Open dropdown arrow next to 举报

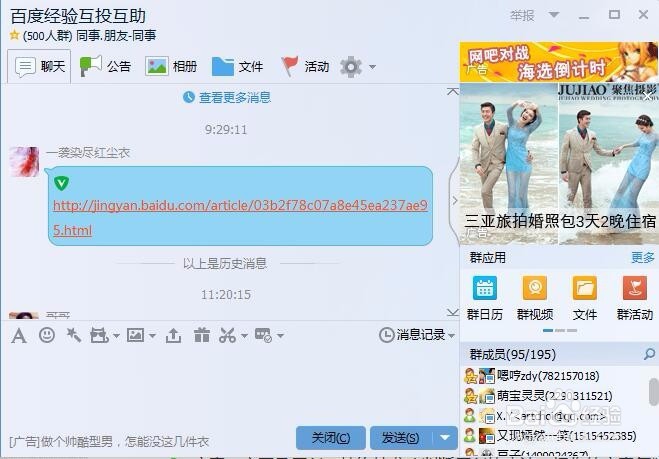[x=554, y=15]
